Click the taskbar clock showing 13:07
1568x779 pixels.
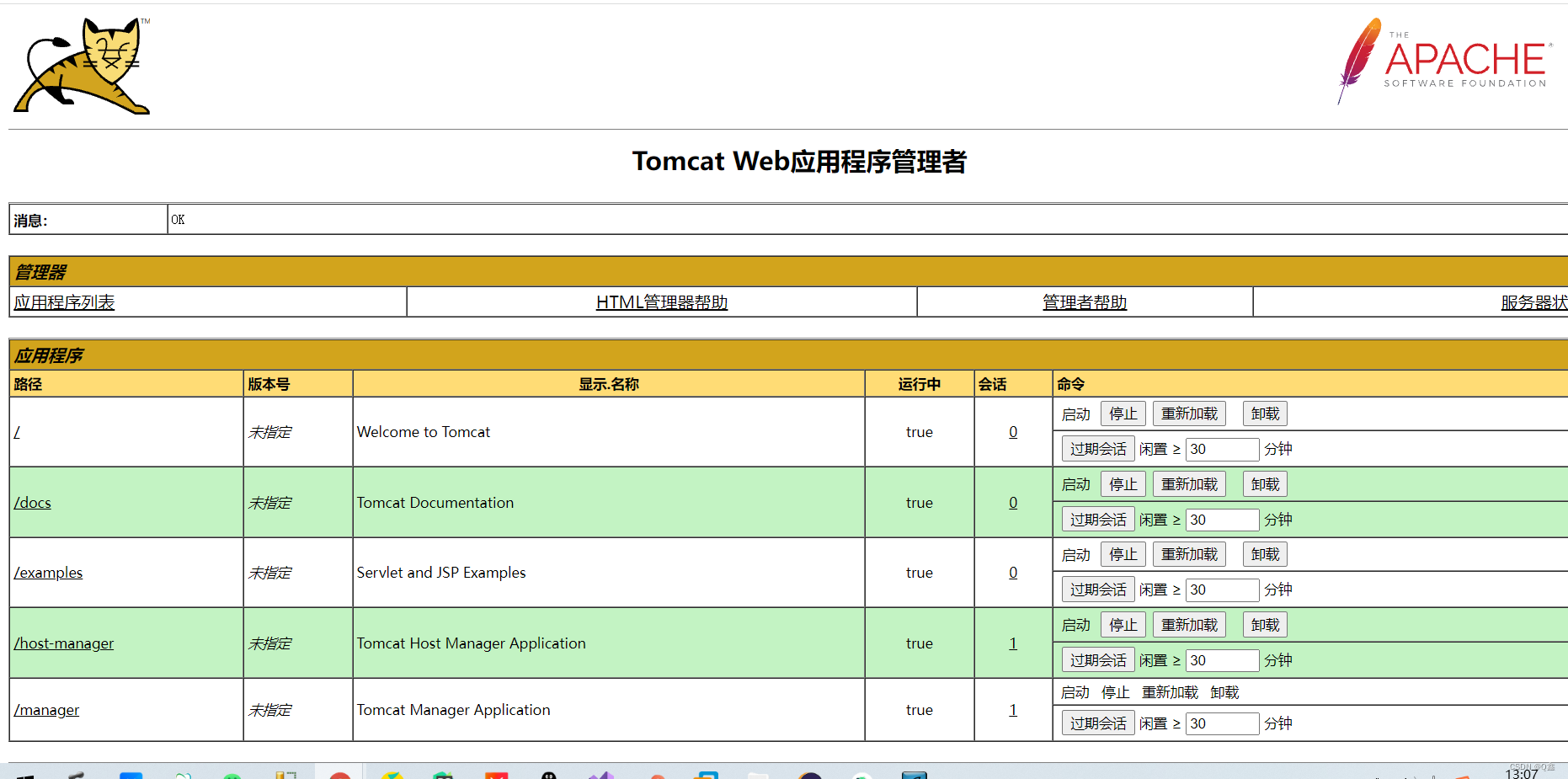click(x=1522, y=773)
